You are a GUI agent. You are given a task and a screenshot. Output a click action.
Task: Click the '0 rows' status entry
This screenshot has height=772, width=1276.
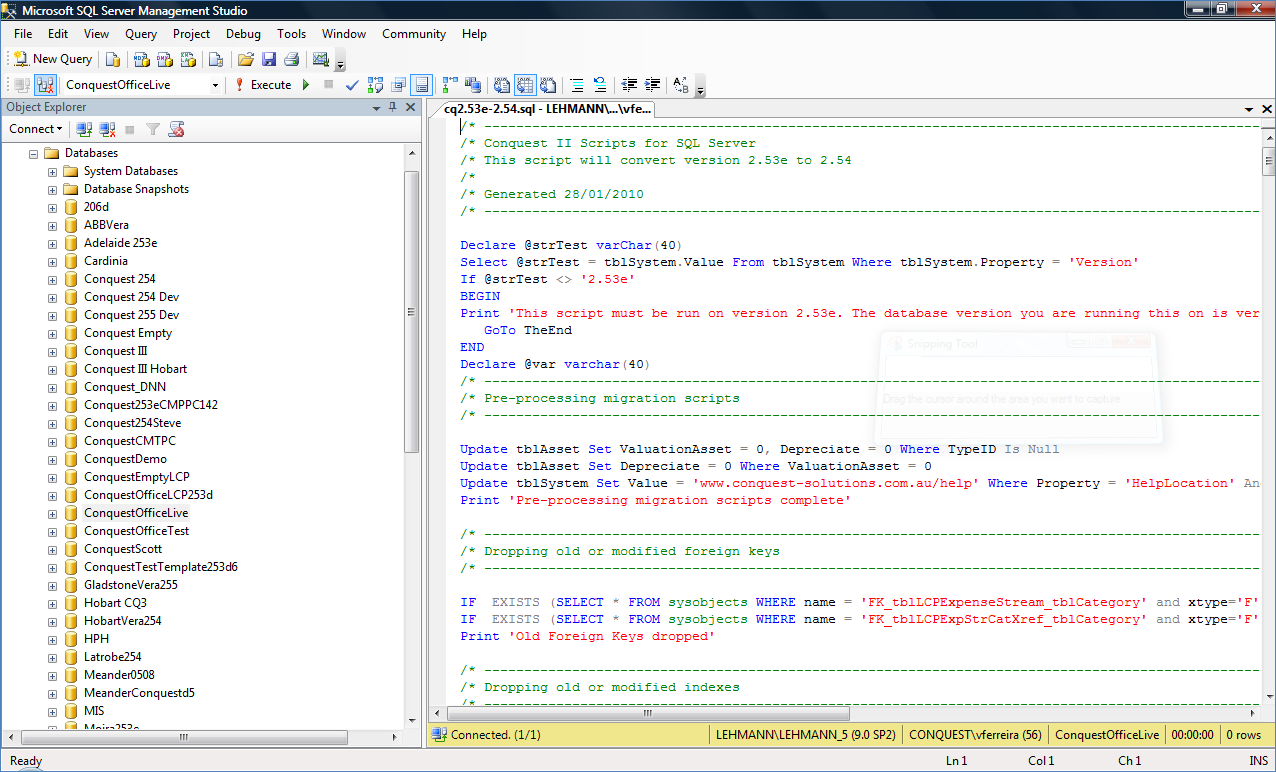1245,735
